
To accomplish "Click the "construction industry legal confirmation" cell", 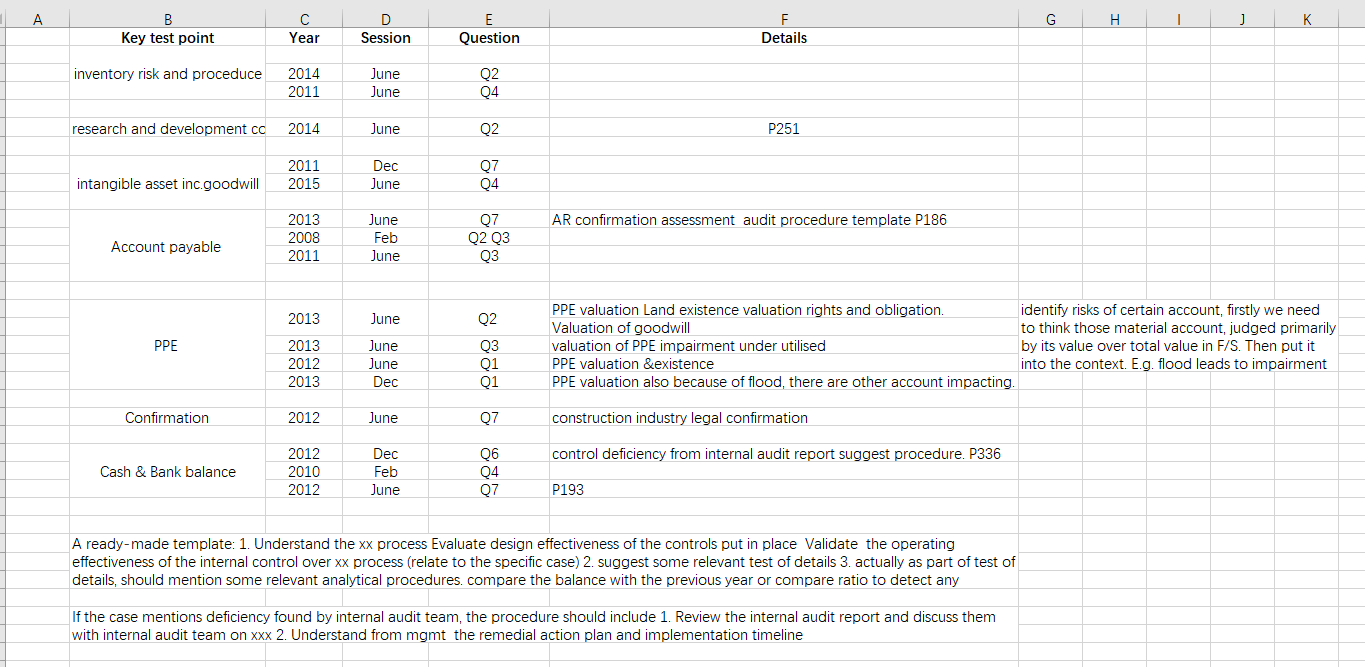I will tap(680, 418).
